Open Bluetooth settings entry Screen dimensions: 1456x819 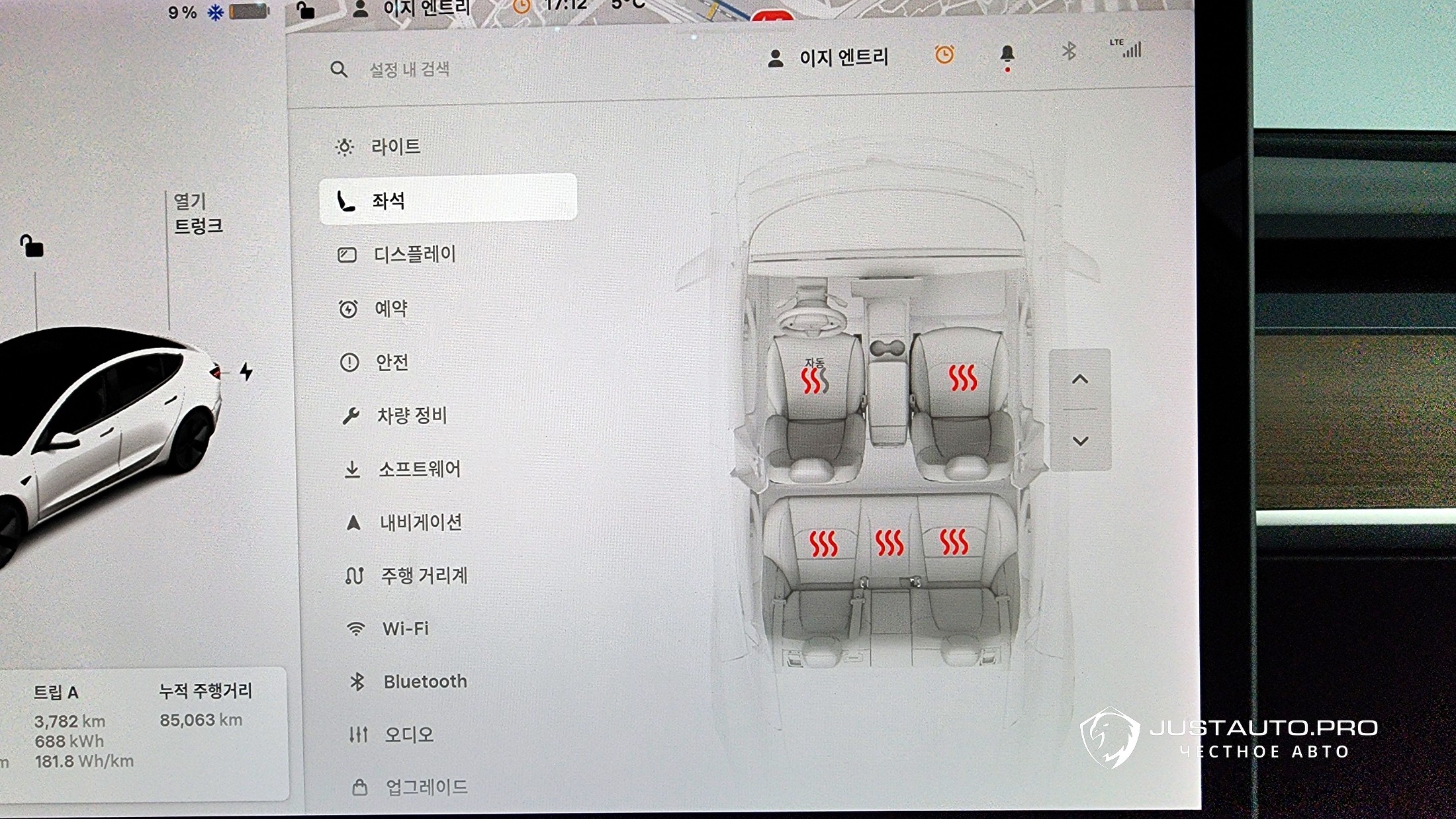(425, 681)
